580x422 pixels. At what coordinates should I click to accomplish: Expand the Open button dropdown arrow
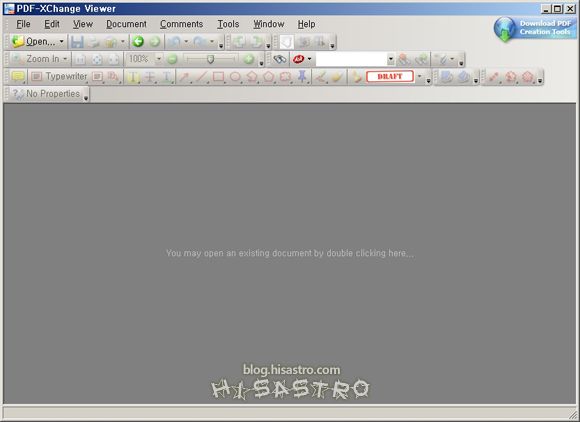pyautogui.click(x=61, y=41)
